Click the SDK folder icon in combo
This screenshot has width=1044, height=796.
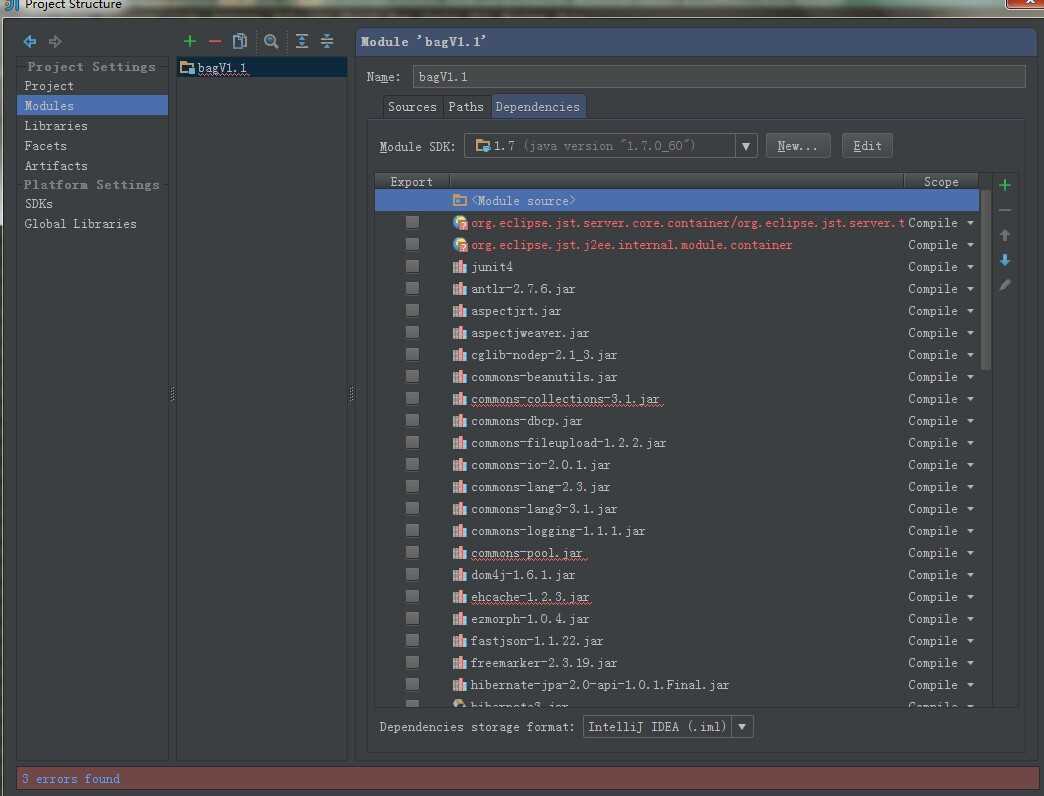click(x=483, y=146)
